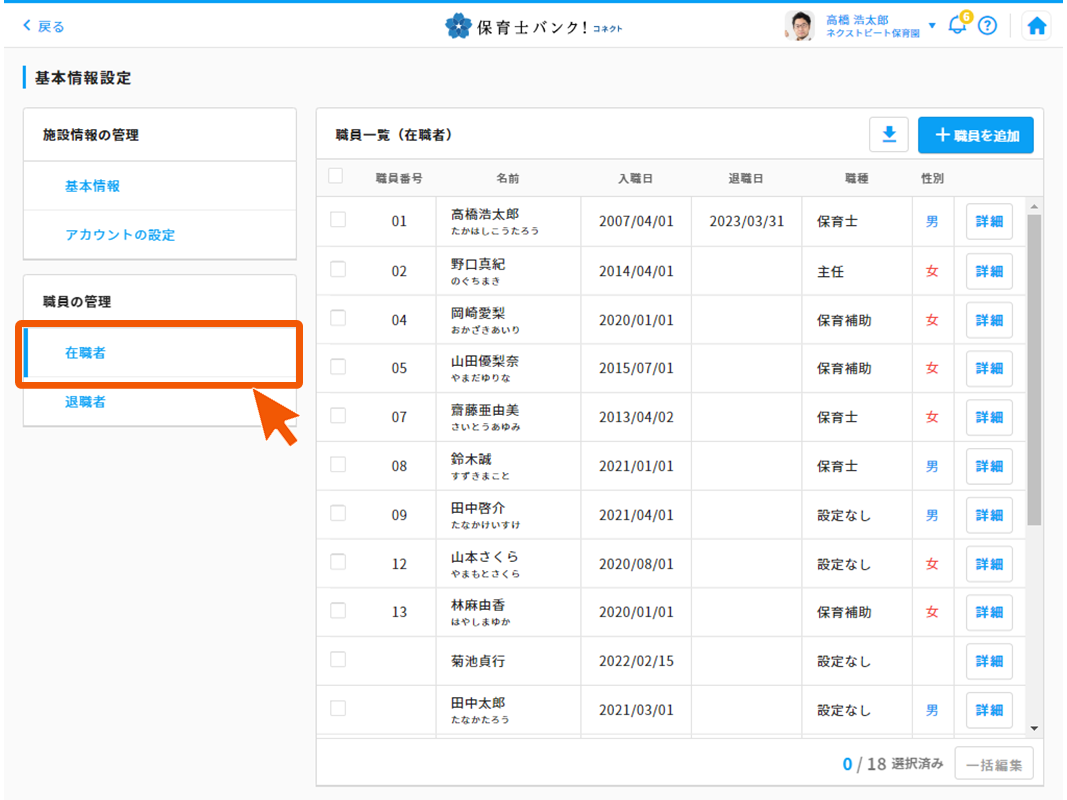Image resolution: width=1067 pixels, height=800 pixels.
Task: Click the download staff list icon
Action: pyautogui.click(x=889, y=135)
